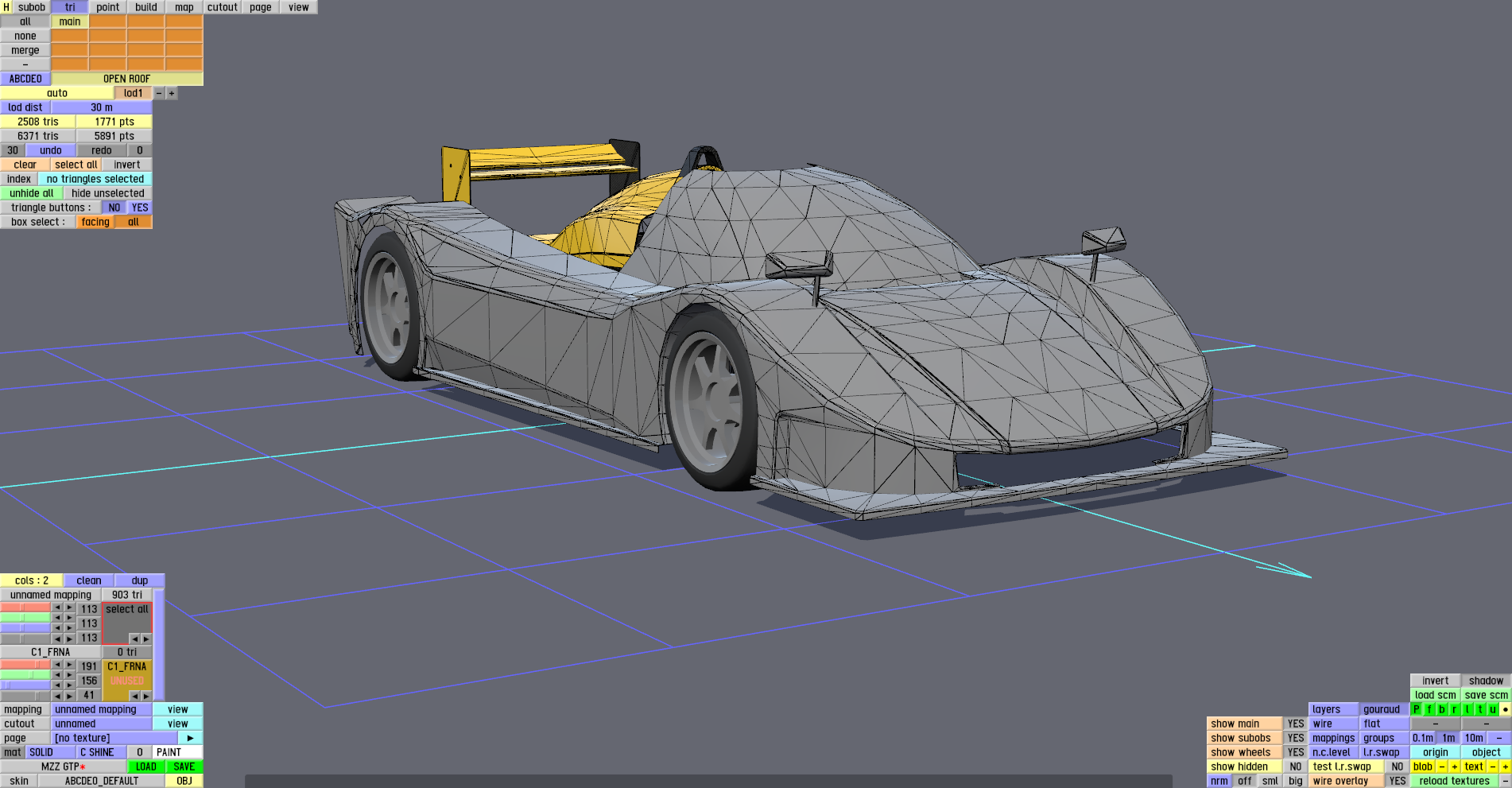1512x788 pixels.
Task: Open the no texture page selector
Action: click(114, 738)
